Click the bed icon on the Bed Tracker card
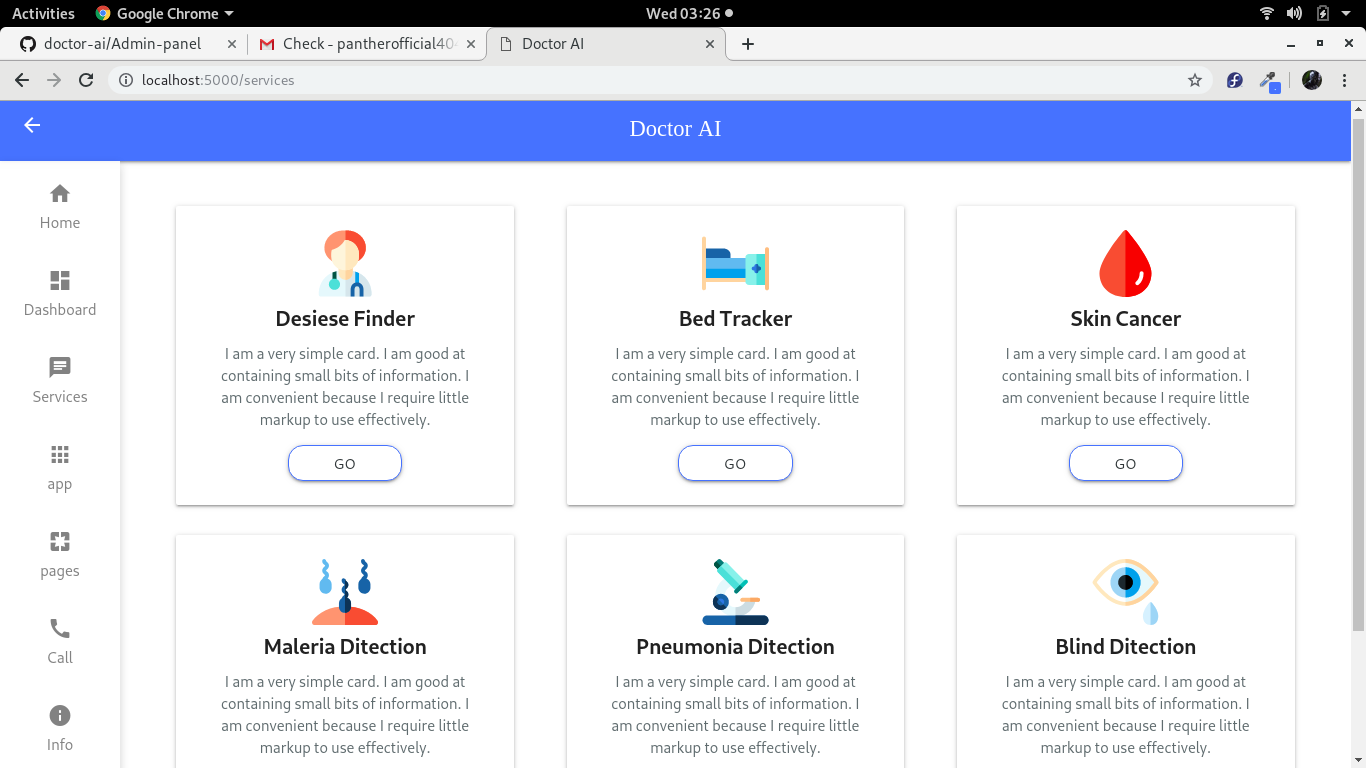 (735, 263)
